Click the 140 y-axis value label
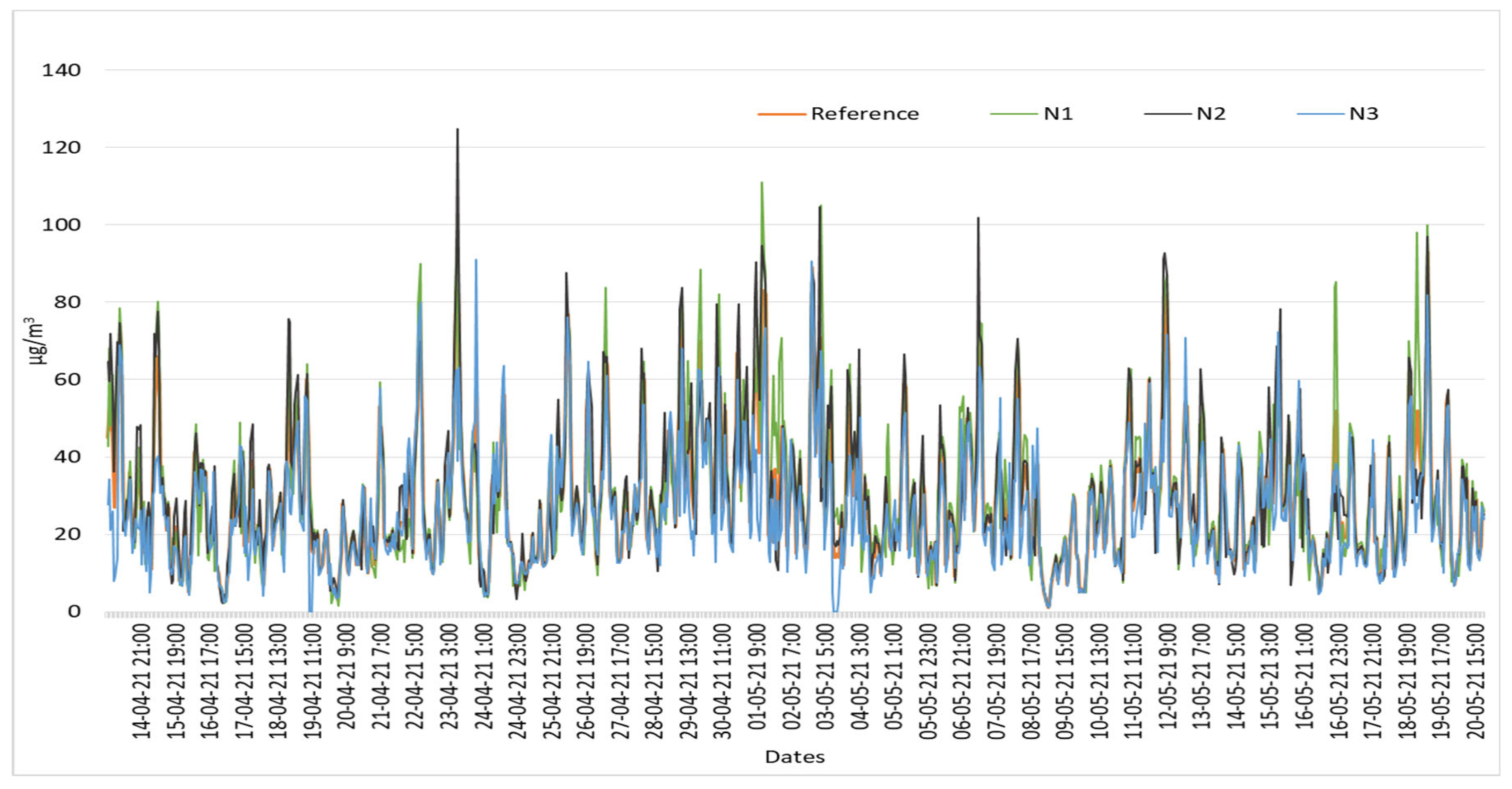The width and height of the screenshot is (1512, 789). pyautogui.click(x=61, y=71)
